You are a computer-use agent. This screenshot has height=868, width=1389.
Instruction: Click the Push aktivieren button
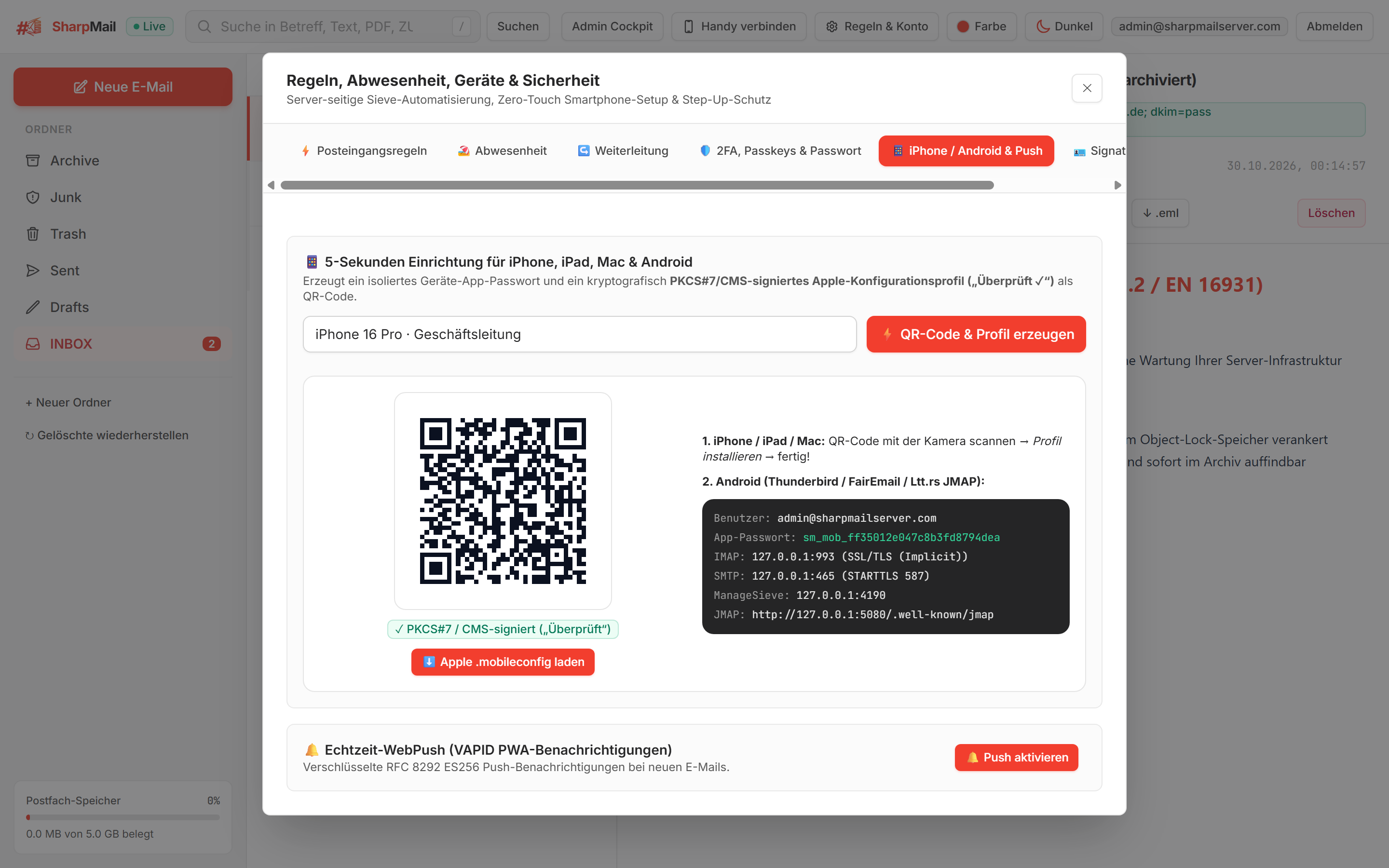1017,758
